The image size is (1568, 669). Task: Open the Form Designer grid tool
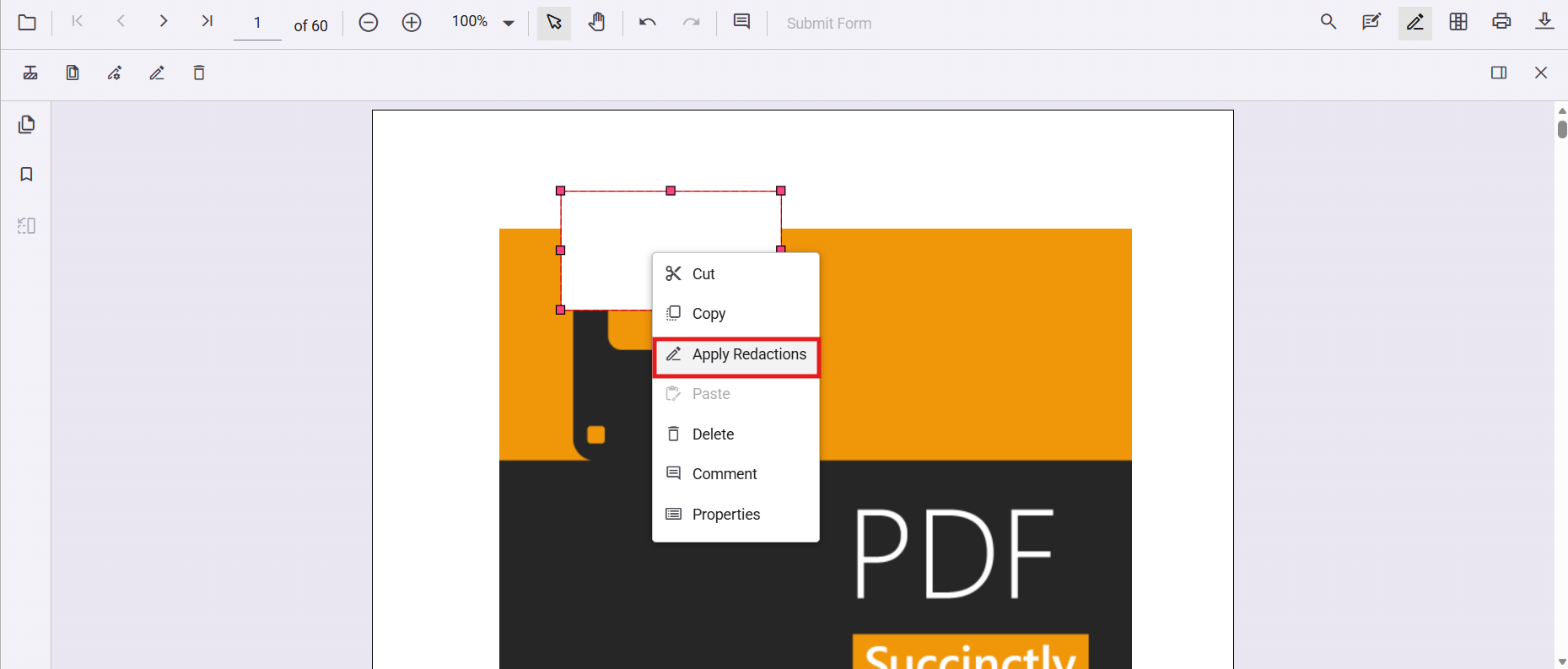(1458, 22)
